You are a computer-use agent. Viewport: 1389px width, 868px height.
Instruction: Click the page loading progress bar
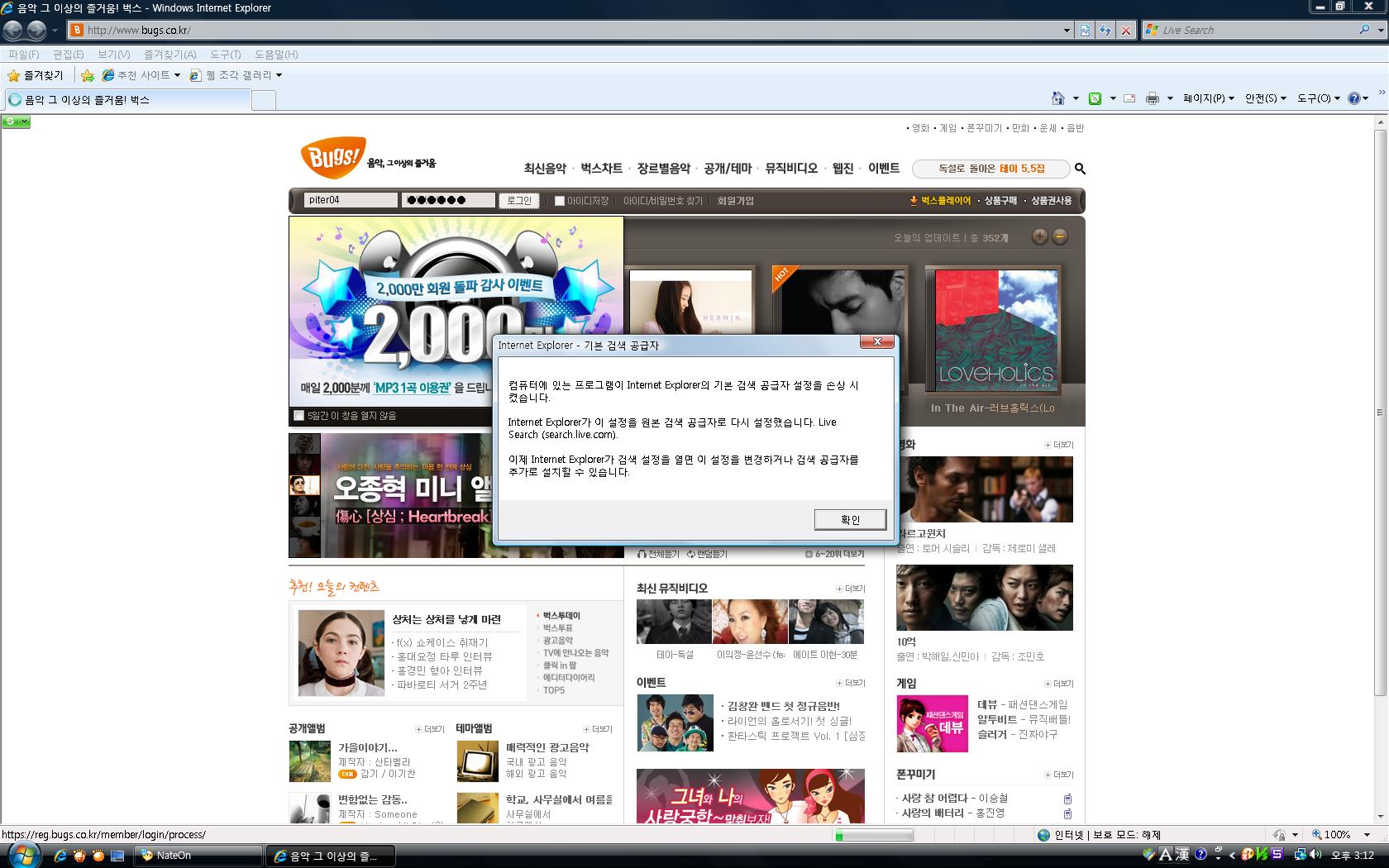[874, 836]
